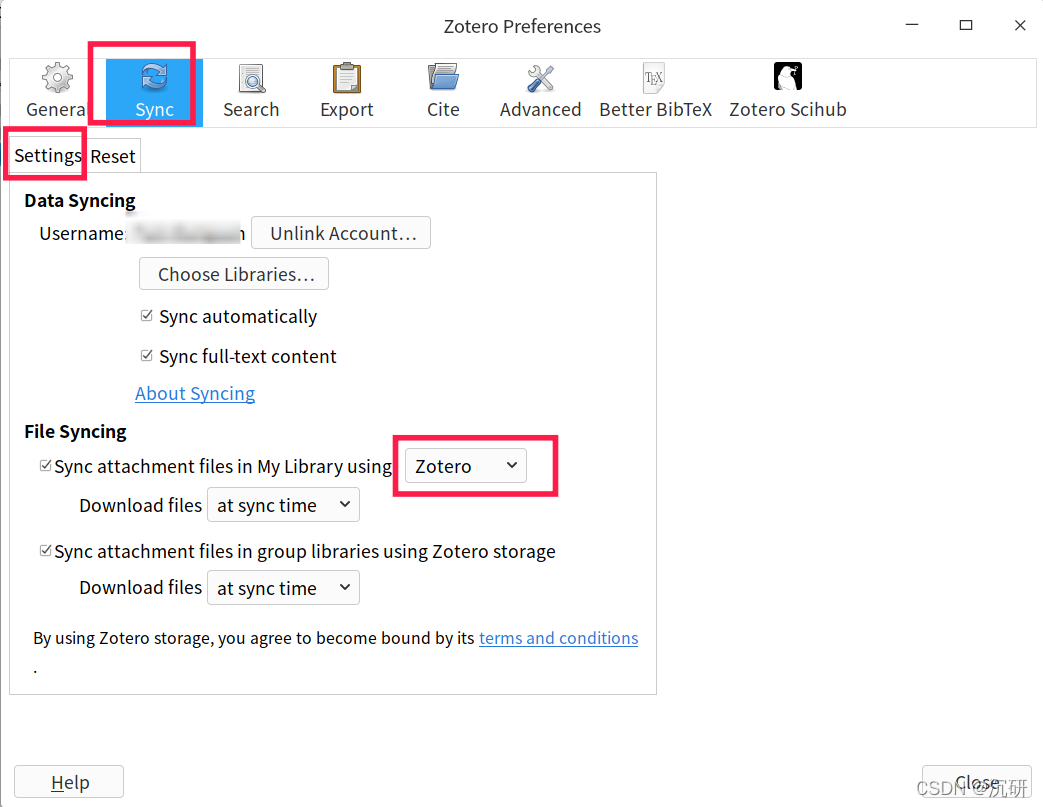1043x807 pixels.
Task: Click the Choose Libraries button
Action: 234,274
